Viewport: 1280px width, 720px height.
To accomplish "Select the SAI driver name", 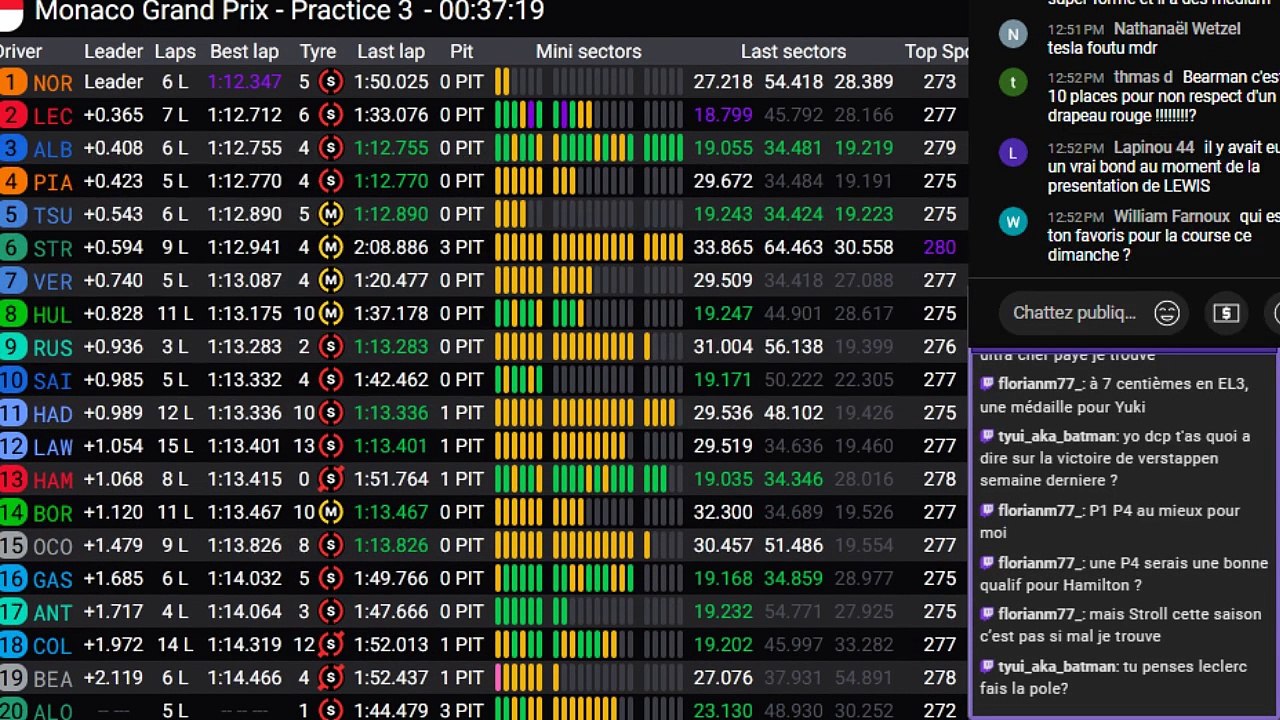I will point(52,381).
